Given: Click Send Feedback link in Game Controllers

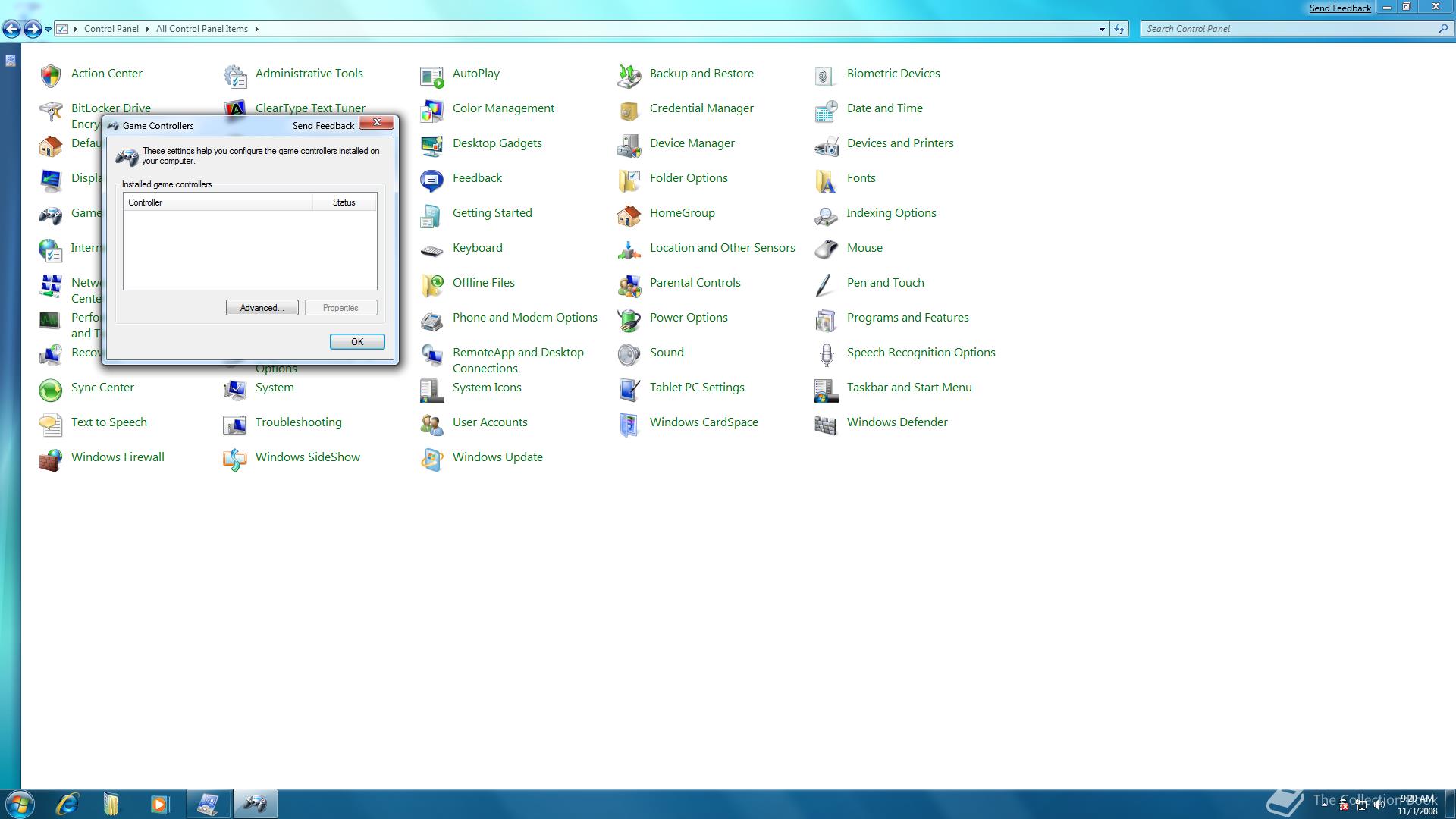Looking at the screenshot, I should [323, 126].
